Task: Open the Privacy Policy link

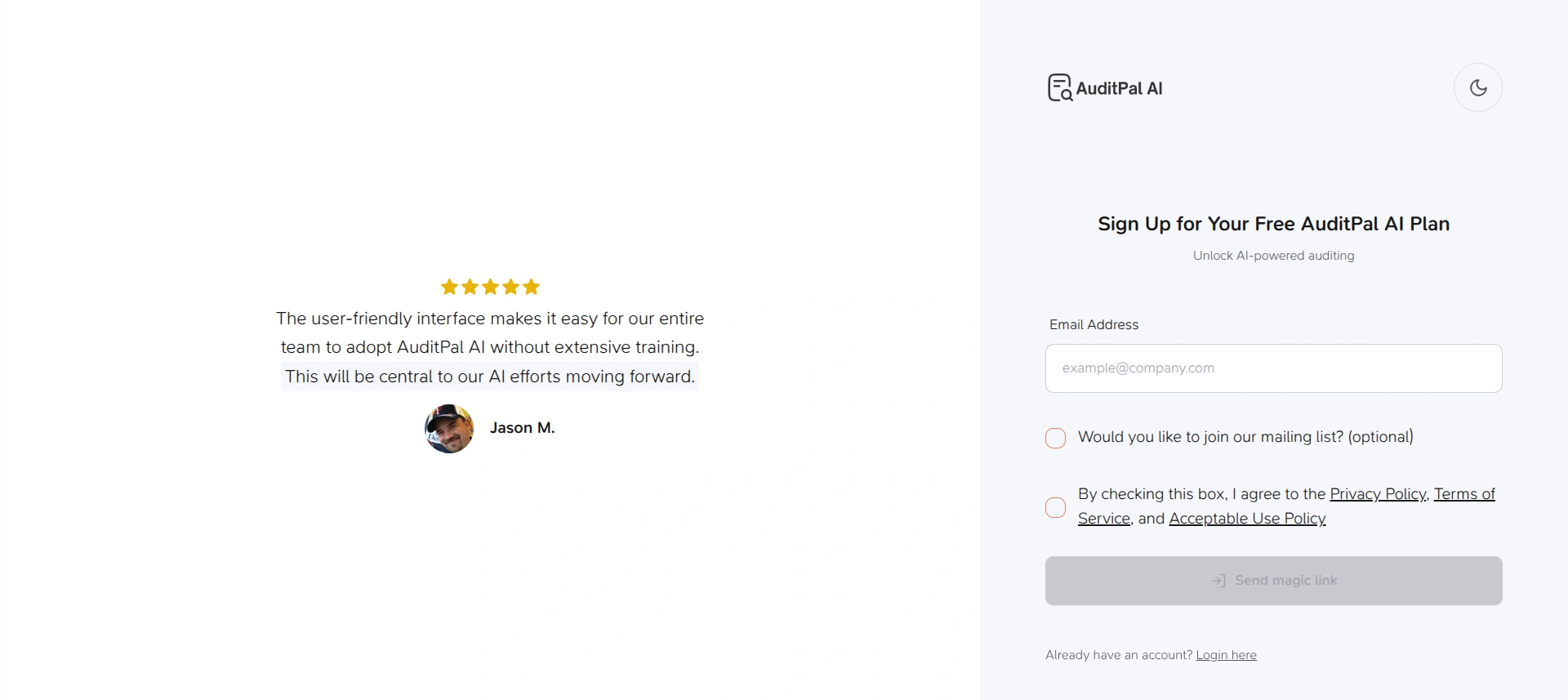Action: click(1377, 494)
